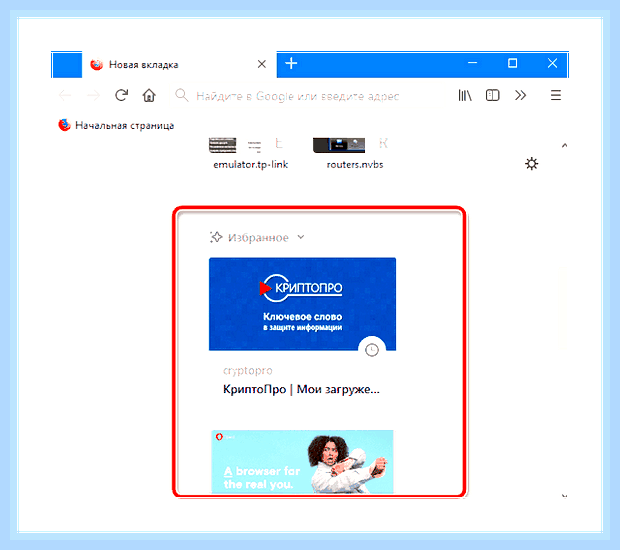
Task: Click the back navigation arrow
Action: 65,95
